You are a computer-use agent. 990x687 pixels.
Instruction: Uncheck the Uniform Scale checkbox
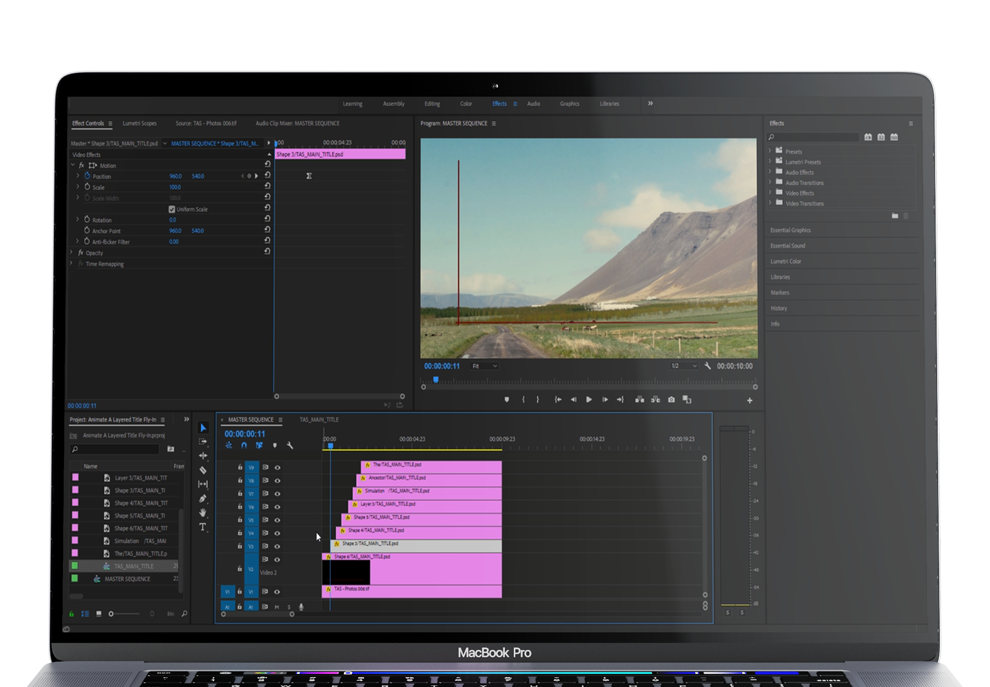(x=172, y=209)
